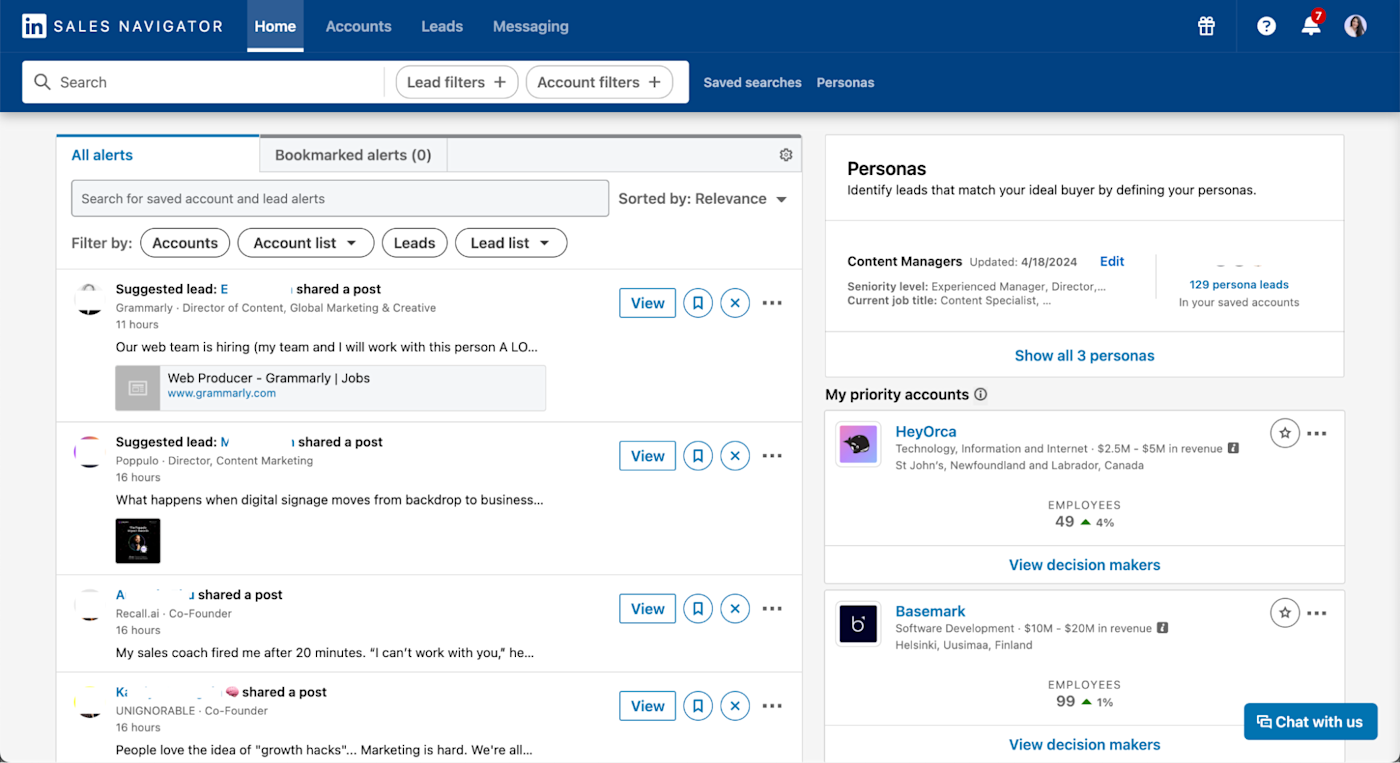Open 129 persona leads link
The height and width of the screenshot is (763, 1400).
(1239, 285)
